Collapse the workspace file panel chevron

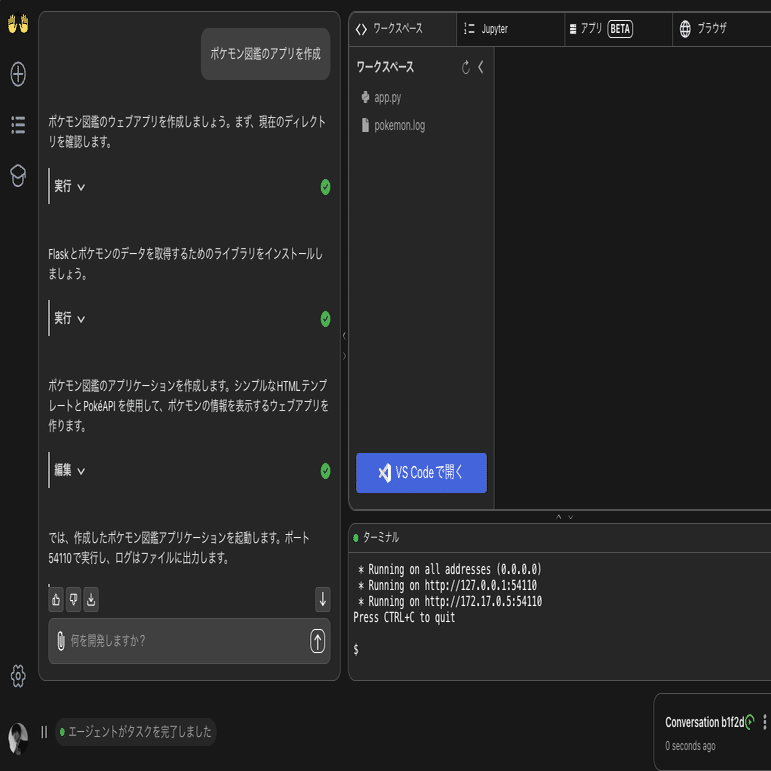click(481, 67)
